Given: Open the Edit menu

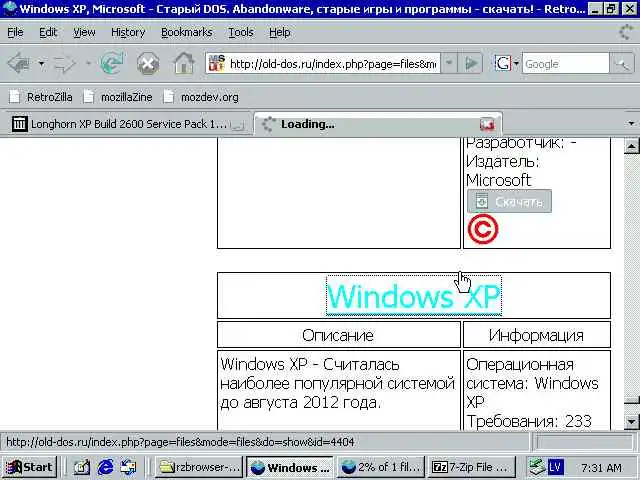Looking at the screenshot, I should coord(48,32).
